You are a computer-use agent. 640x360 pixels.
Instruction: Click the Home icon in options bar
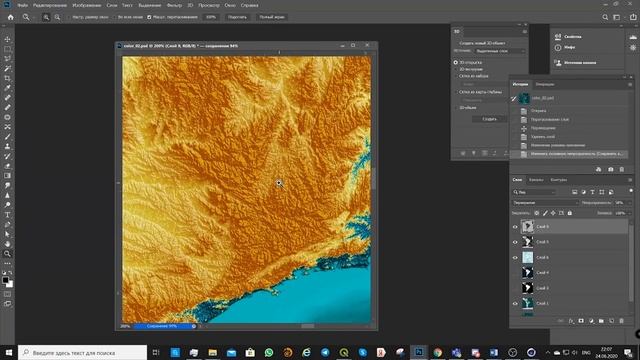coord(11,17)
